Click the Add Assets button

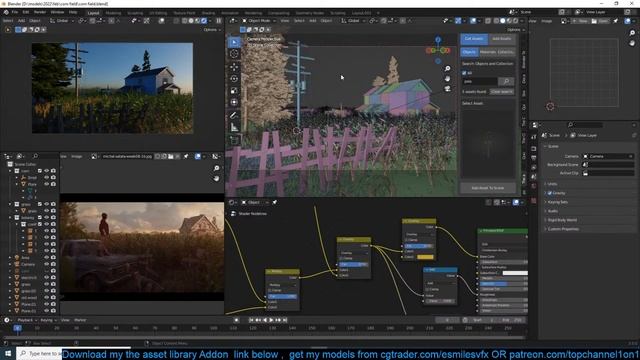pyautogui.click(x=502, y=39)
